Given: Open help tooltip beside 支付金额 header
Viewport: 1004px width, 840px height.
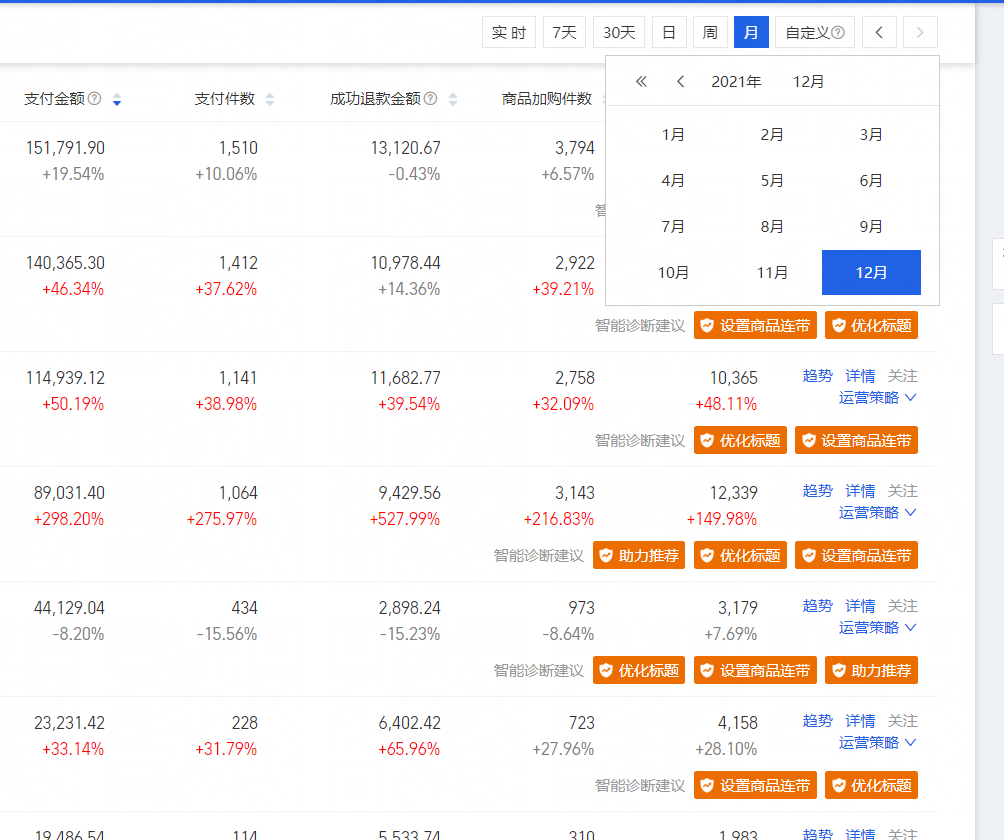Looking at the screenshot, I should tap(94, 98).
